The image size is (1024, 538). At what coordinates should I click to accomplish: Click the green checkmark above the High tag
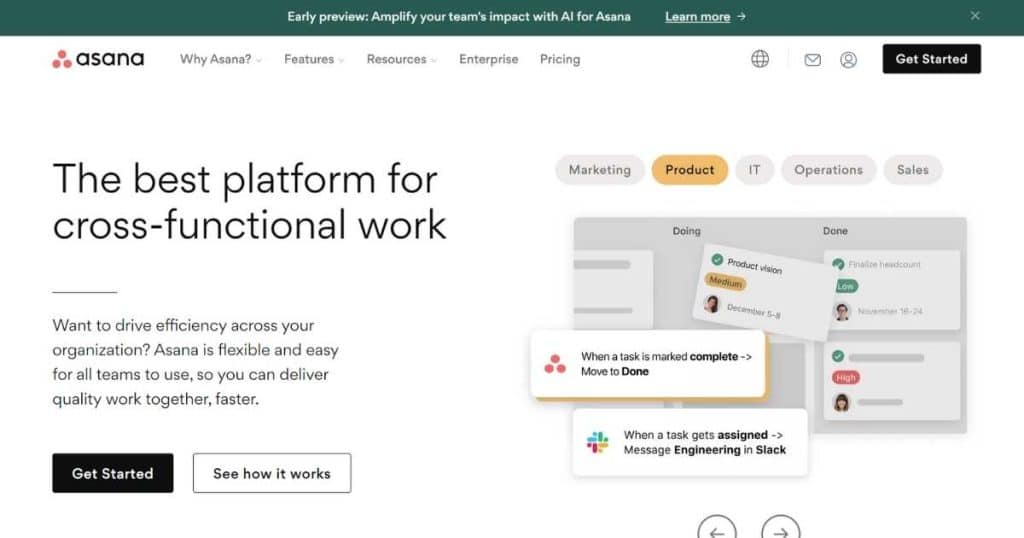[838, 356]
